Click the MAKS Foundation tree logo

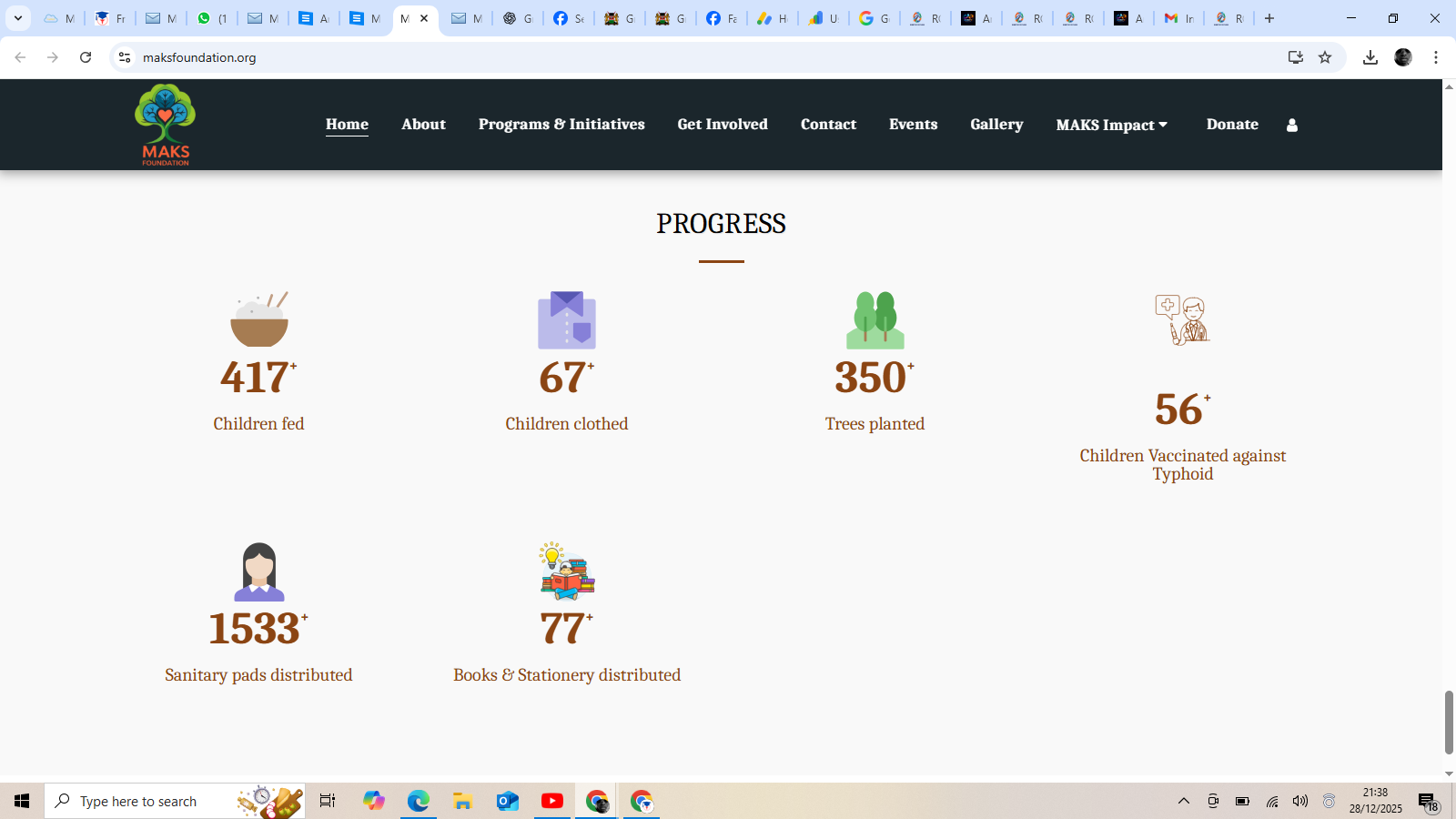tap(165, 125)
